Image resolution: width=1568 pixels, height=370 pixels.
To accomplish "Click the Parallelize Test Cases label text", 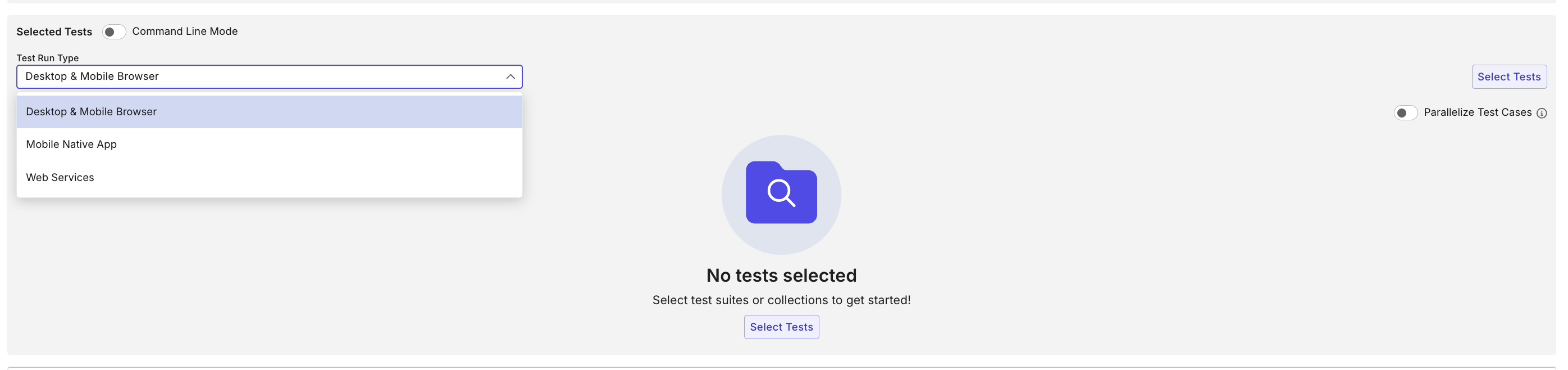I will 1478,112.
